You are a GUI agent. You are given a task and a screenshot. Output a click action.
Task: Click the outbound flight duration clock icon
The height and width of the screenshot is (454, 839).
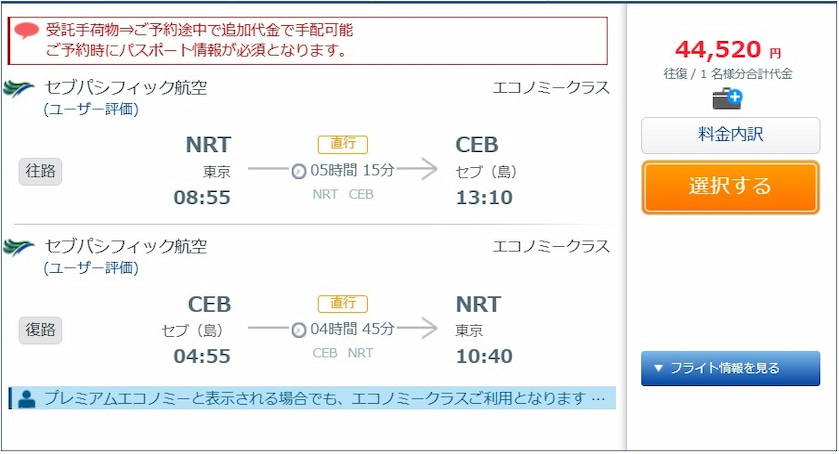(298, 170)
